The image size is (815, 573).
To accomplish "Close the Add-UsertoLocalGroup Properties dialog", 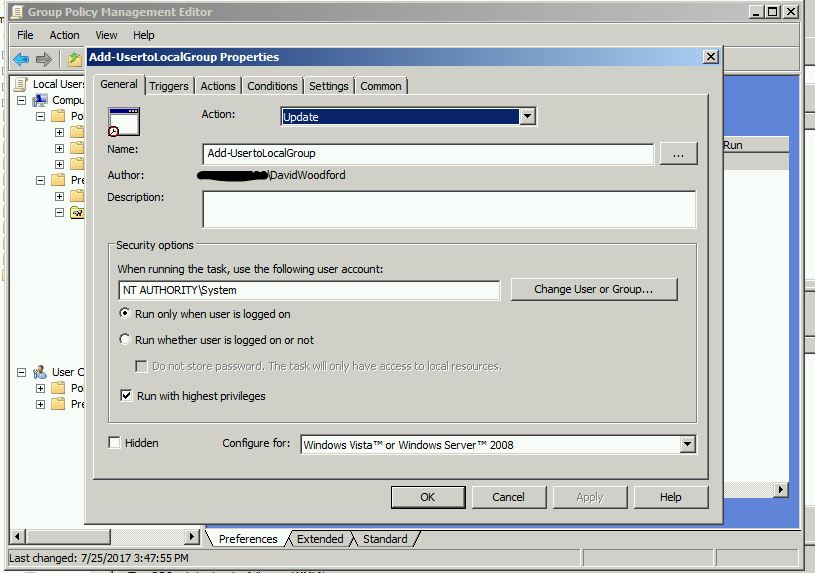I will pos(711,57).
